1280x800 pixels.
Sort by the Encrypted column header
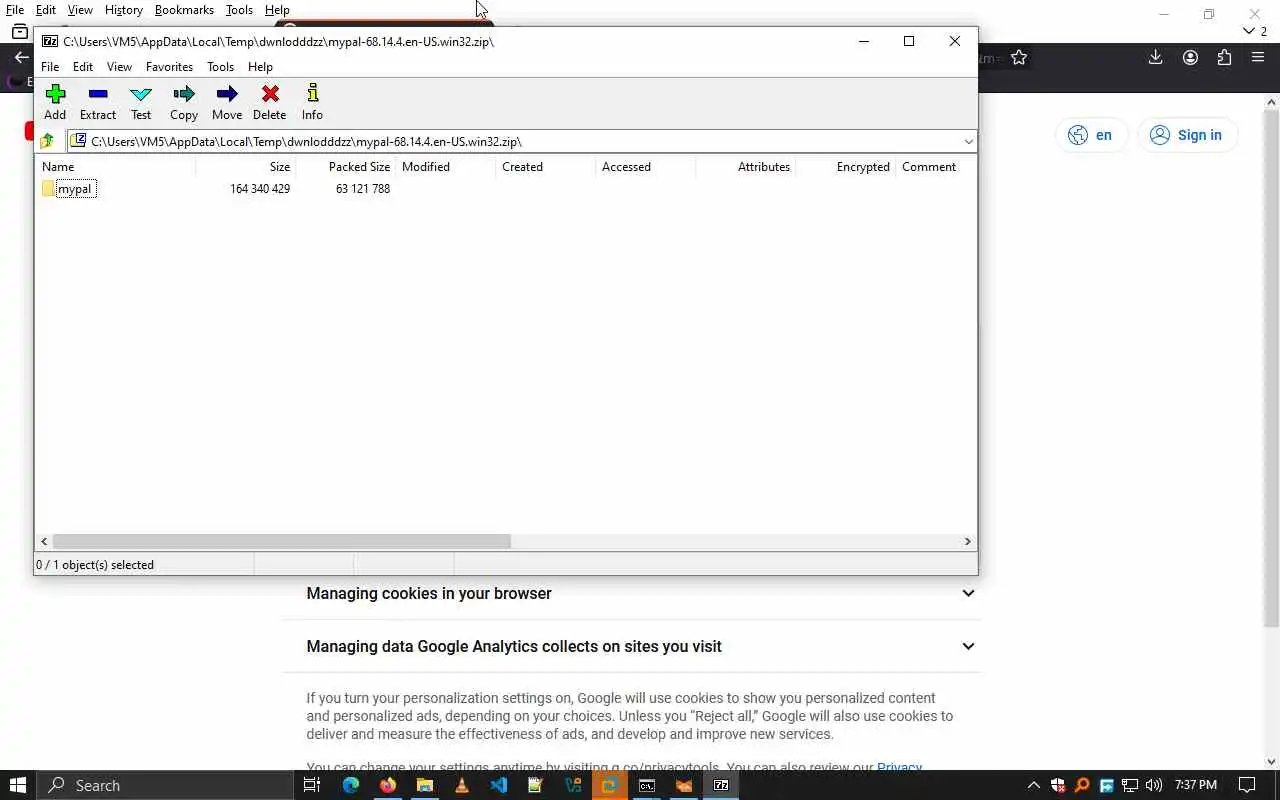[x=845, y=167]
